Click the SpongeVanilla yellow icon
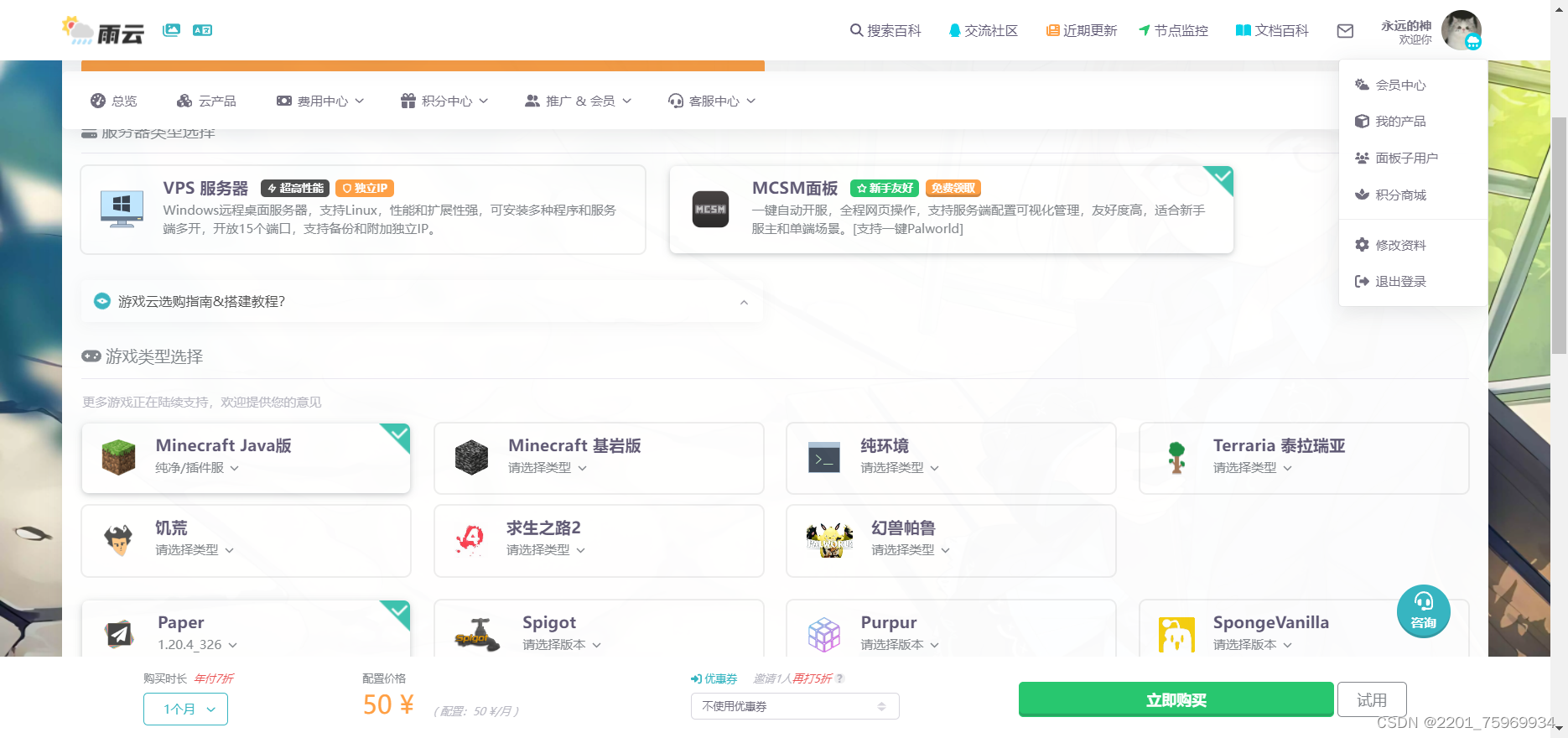Screen dimensions: 1568x738 [1176, 635]
